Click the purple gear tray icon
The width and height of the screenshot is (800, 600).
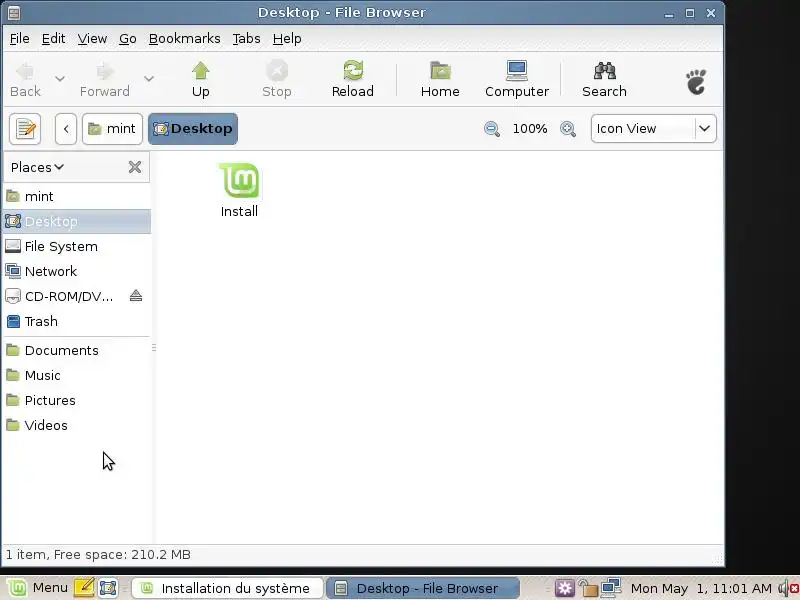(x=564, y=588)
